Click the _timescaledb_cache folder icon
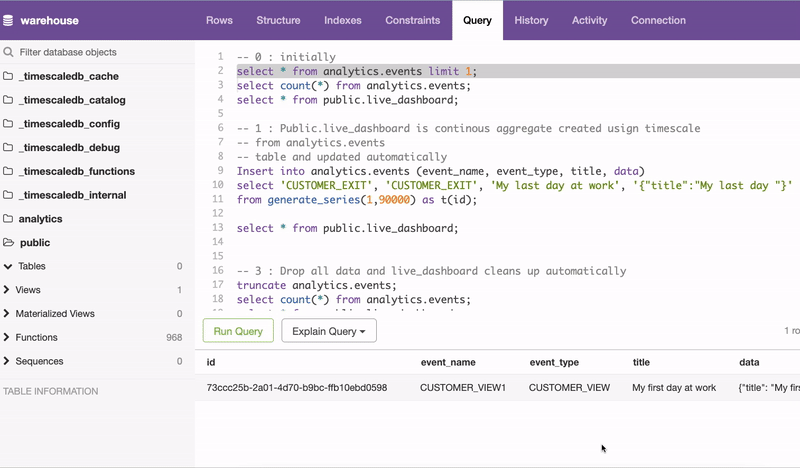This screenshot has width=800, height=468. click(8, 76)
